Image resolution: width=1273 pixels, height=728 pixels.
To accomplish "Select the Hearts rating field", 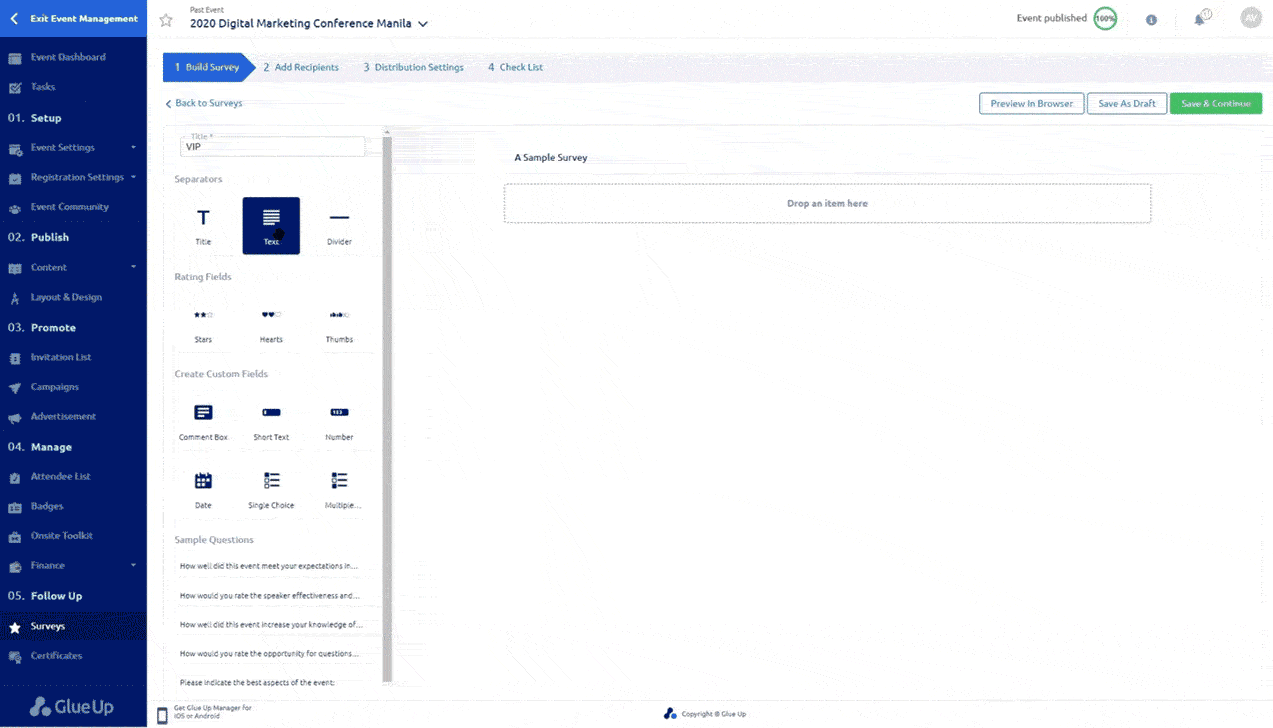I will point(271,313).
